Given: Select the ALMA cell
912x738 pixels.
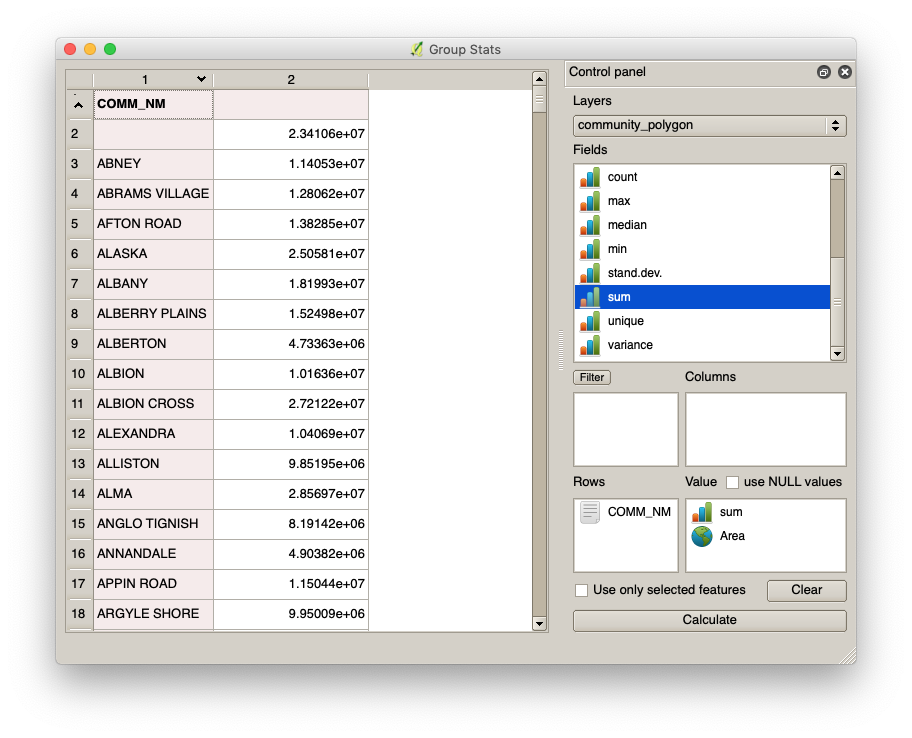Looking at the screenshot, I should click(x=154, y=494).
